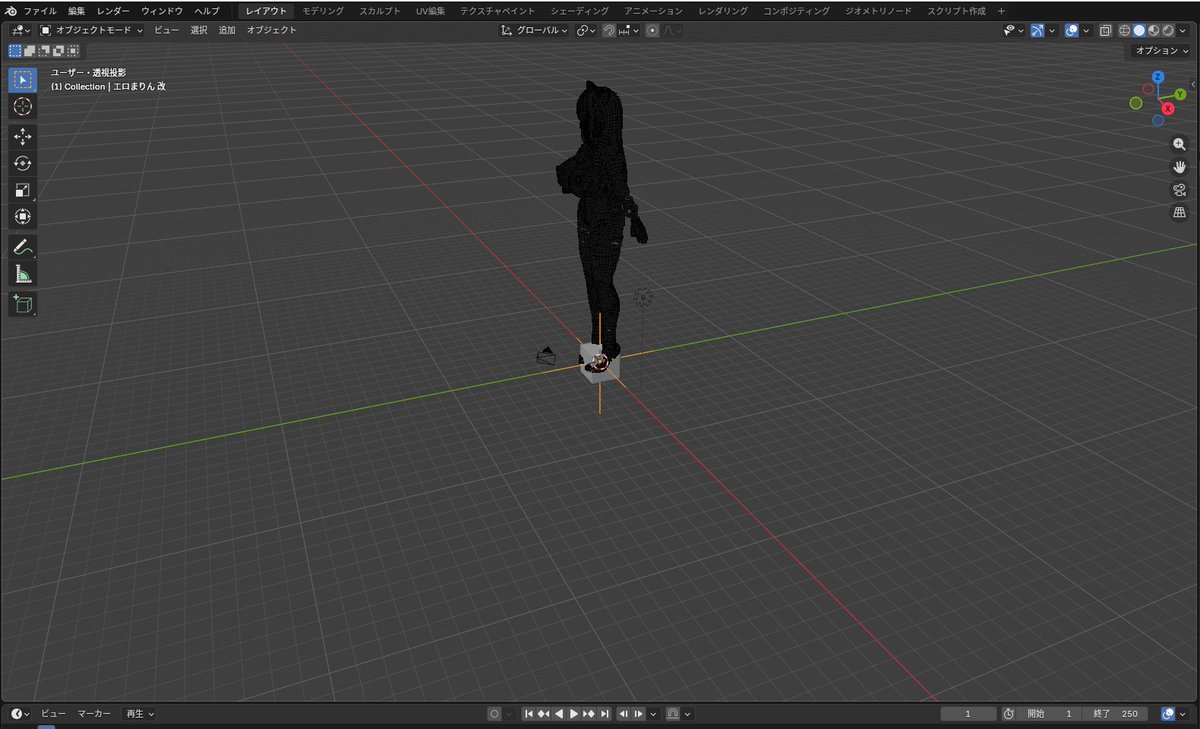Select the Transform tool
The width and height of the screenshot is (1200, 729).
[x=23, y=216]
